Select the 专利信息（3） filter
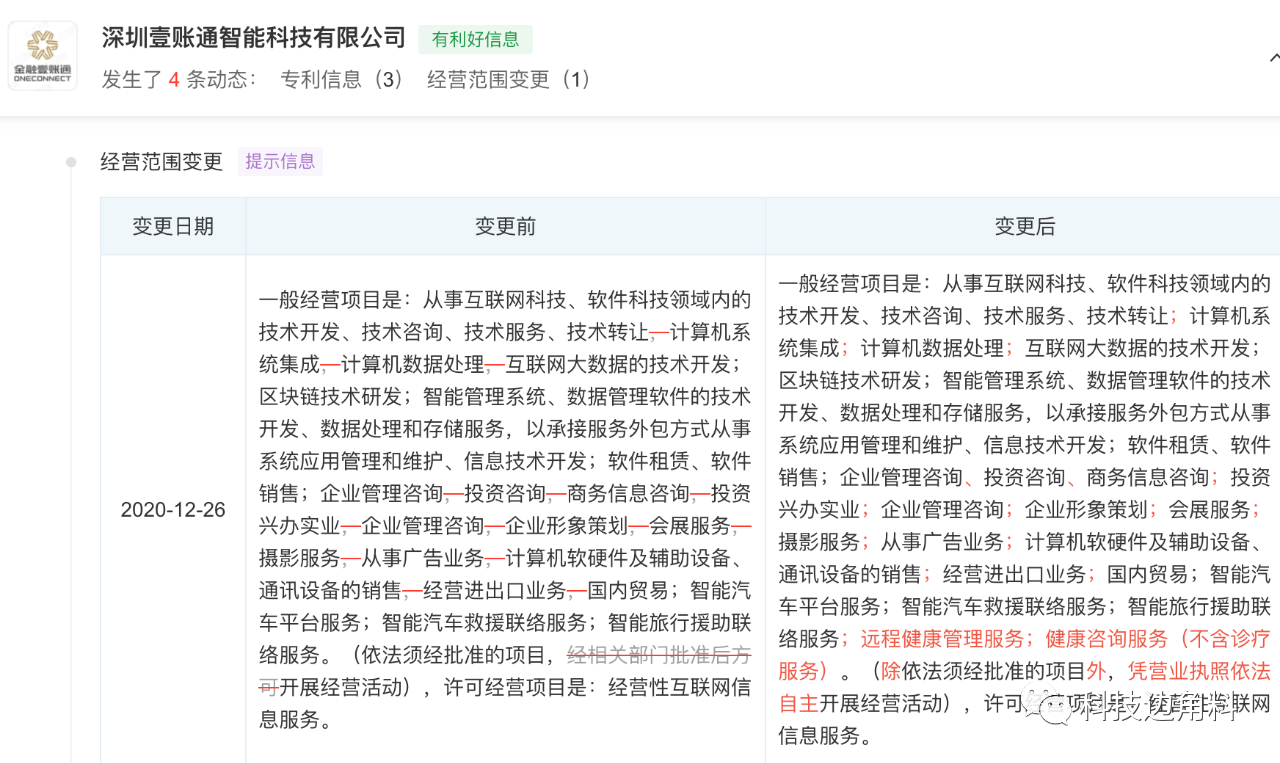 click(343, 79)
